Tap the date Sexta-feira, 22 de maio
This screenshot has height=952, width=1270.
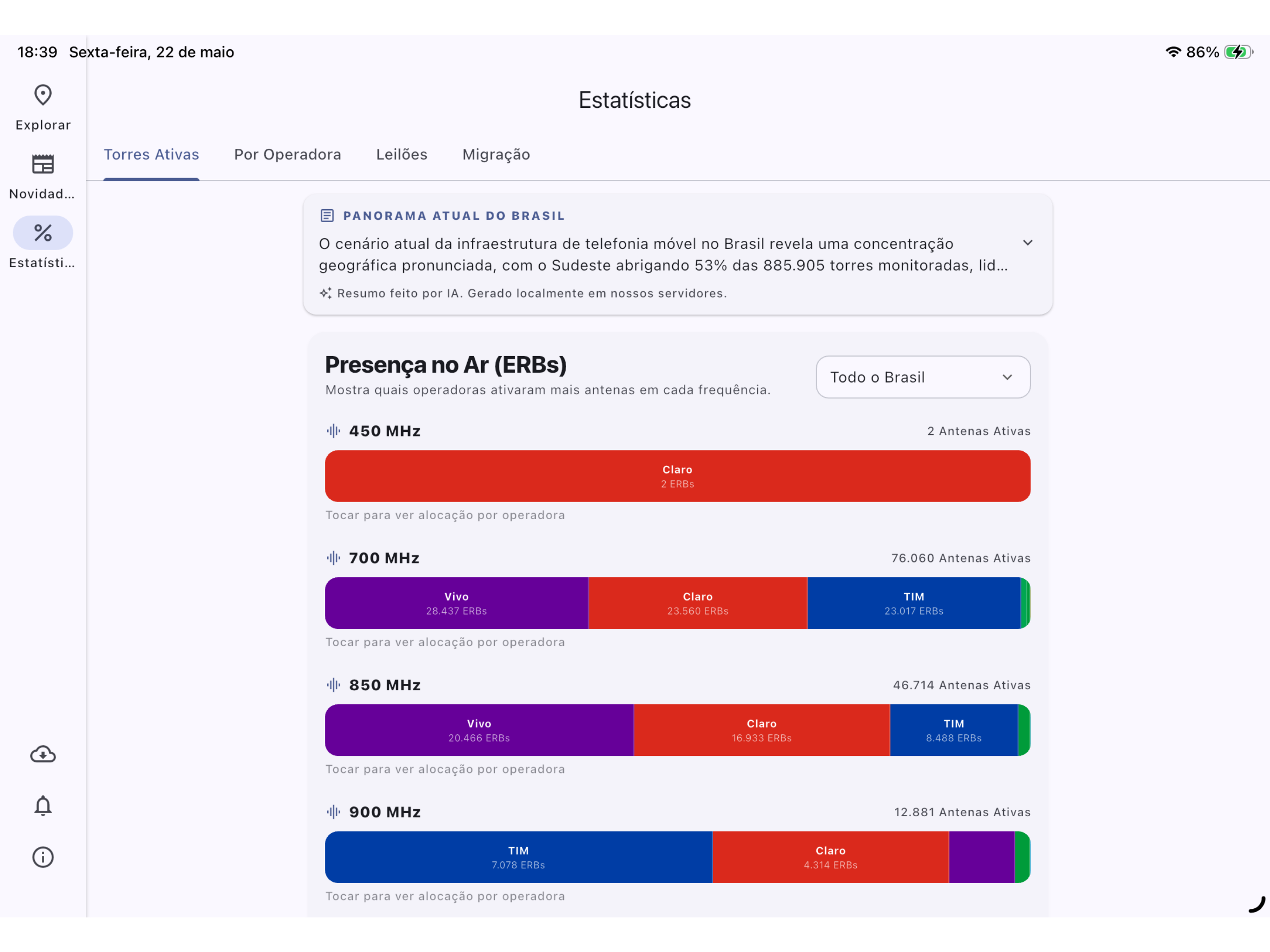(x=152, y=52)
